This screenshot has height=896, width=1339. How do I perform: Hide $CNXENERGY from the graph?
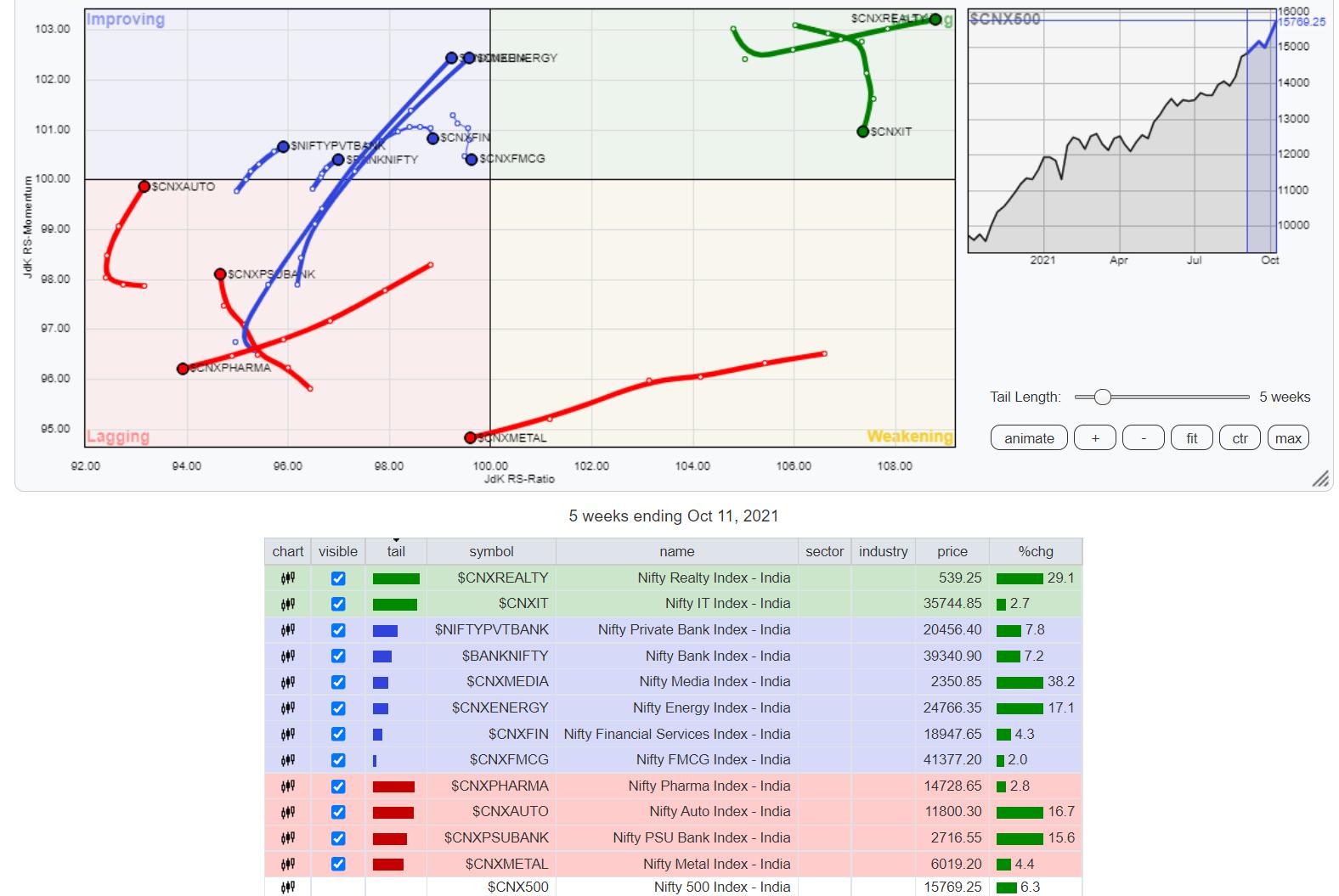[338, 708]
